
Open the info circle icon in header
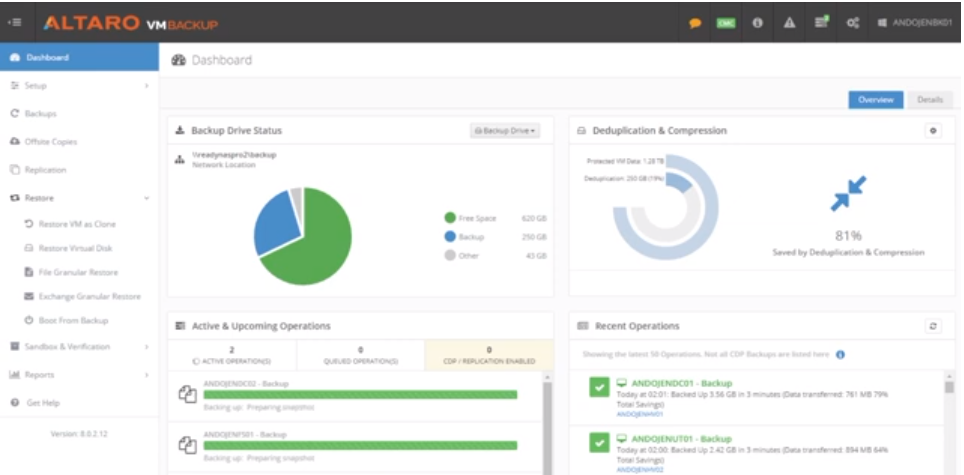tap(758, 24)
